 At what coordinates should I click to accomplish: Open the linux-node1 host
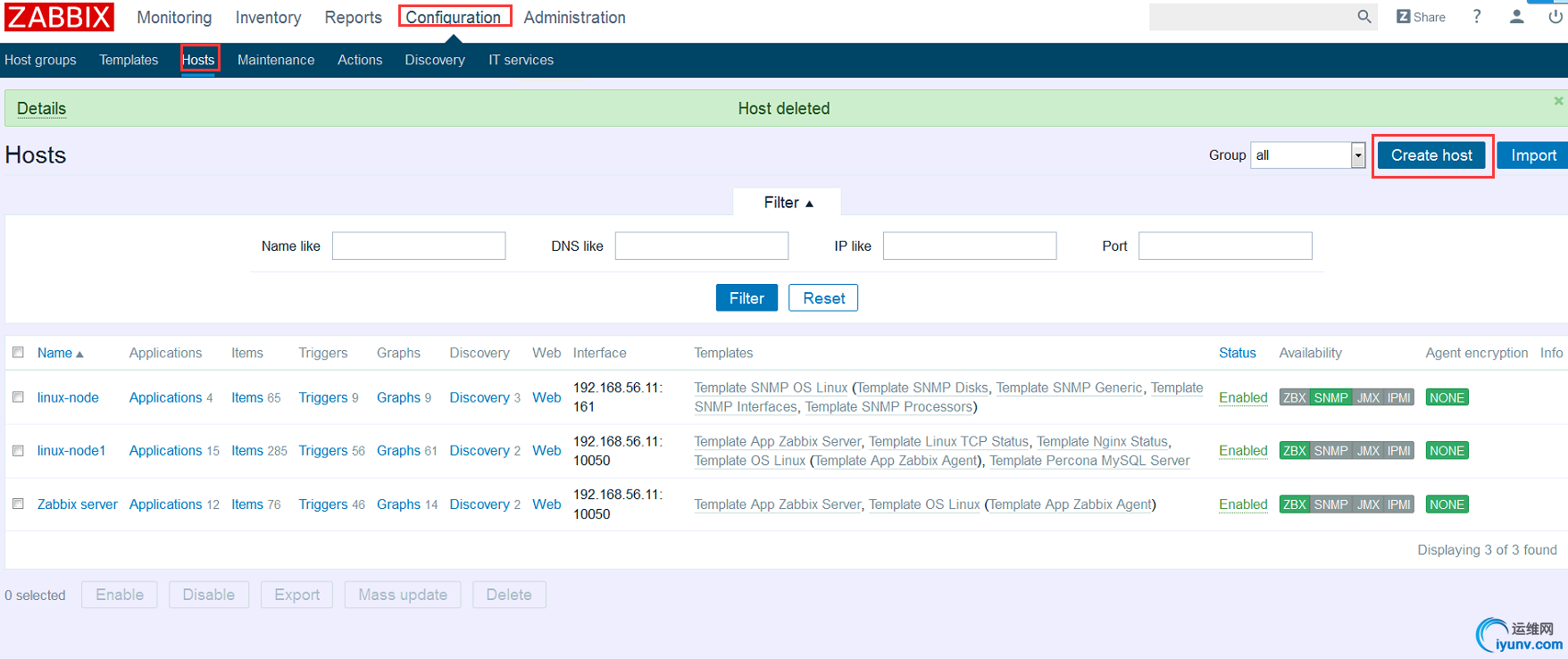[71, 451]
